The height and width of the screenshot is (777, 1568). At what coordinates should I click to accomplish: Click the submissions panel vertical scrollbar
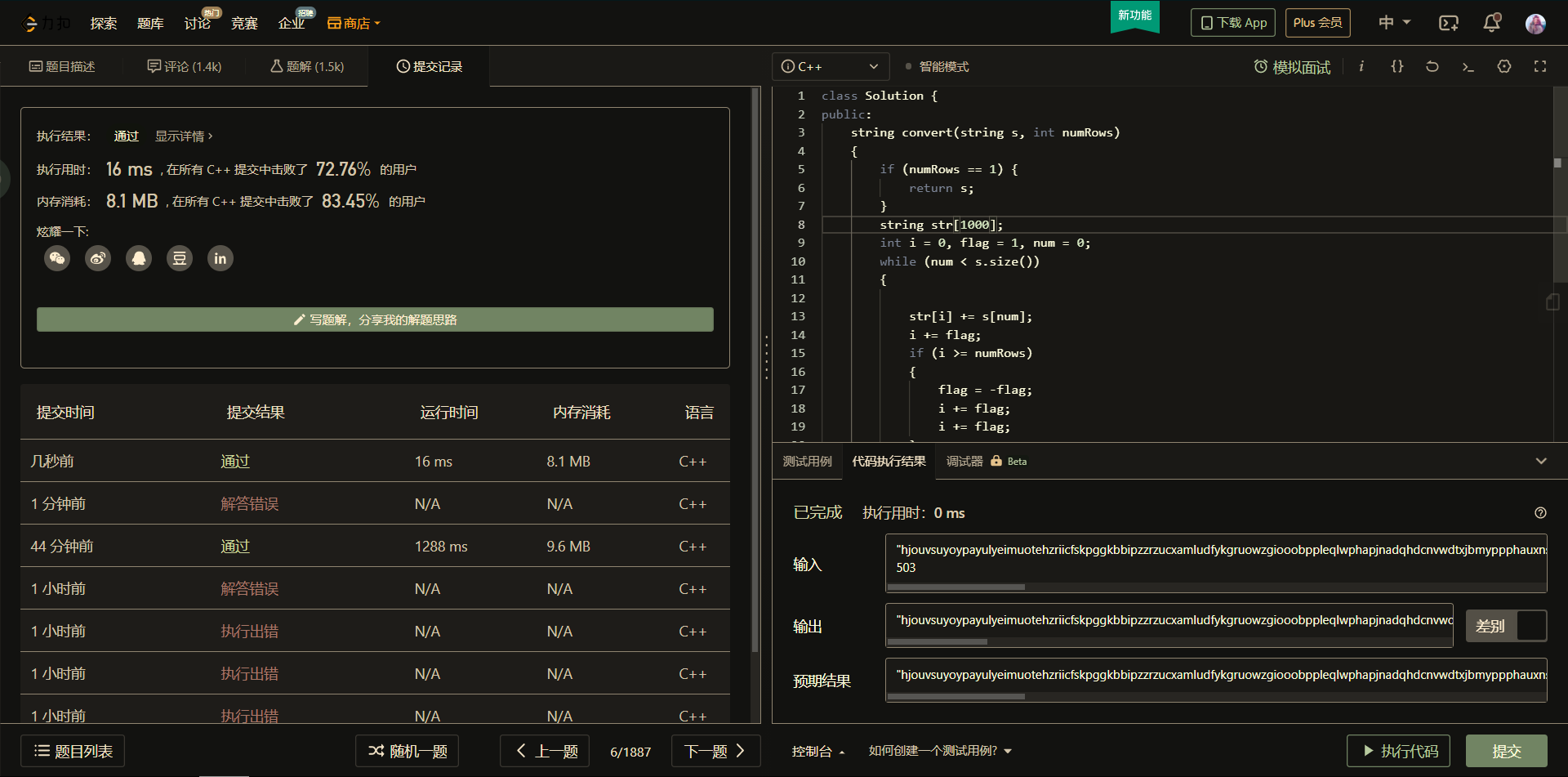click(755, 369)
